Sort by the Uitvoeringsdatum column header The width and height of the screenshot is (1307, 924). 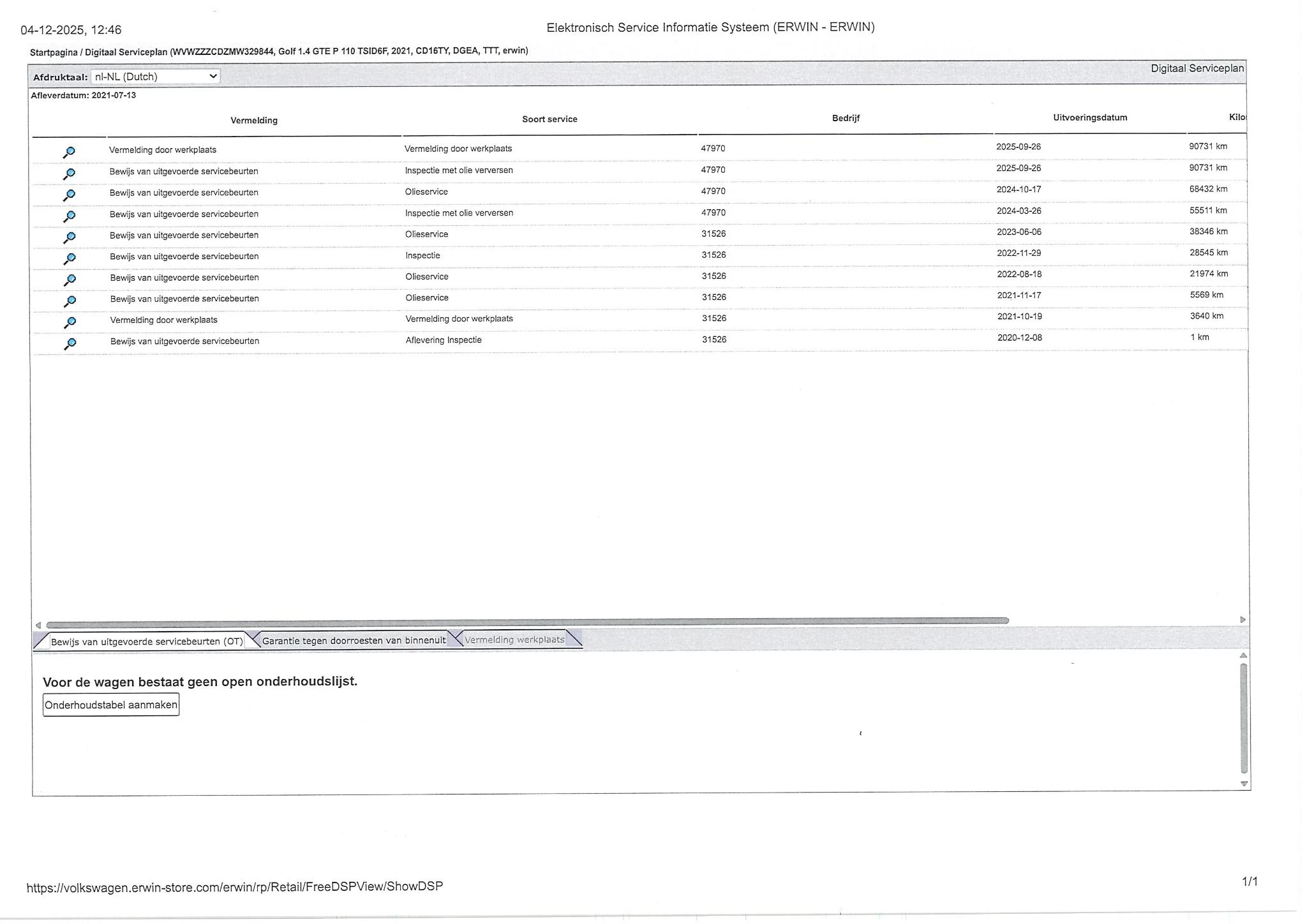[1090, 117]
